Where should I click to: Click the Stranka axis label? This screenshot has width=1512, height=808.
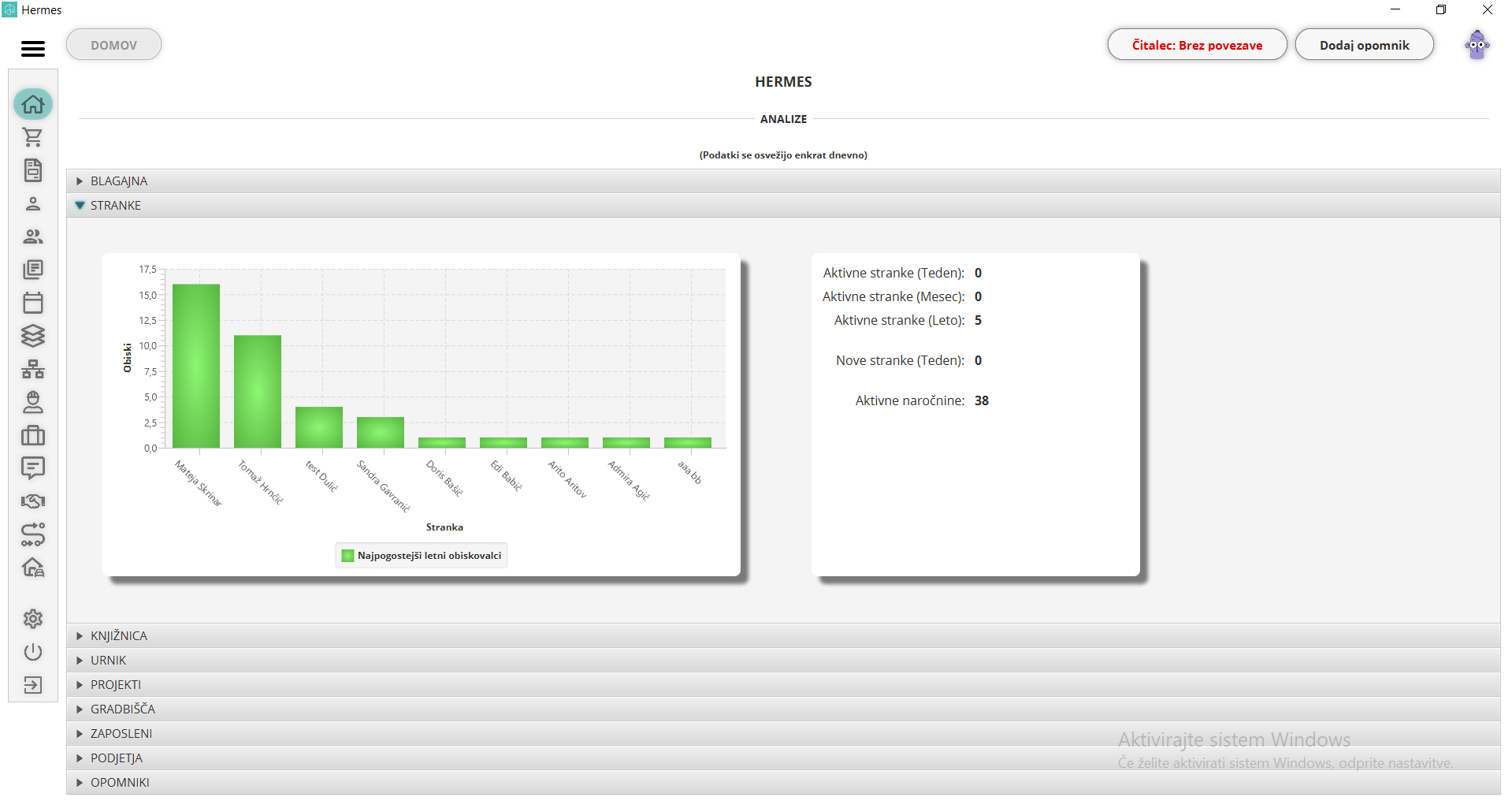(x=444, y=527)
